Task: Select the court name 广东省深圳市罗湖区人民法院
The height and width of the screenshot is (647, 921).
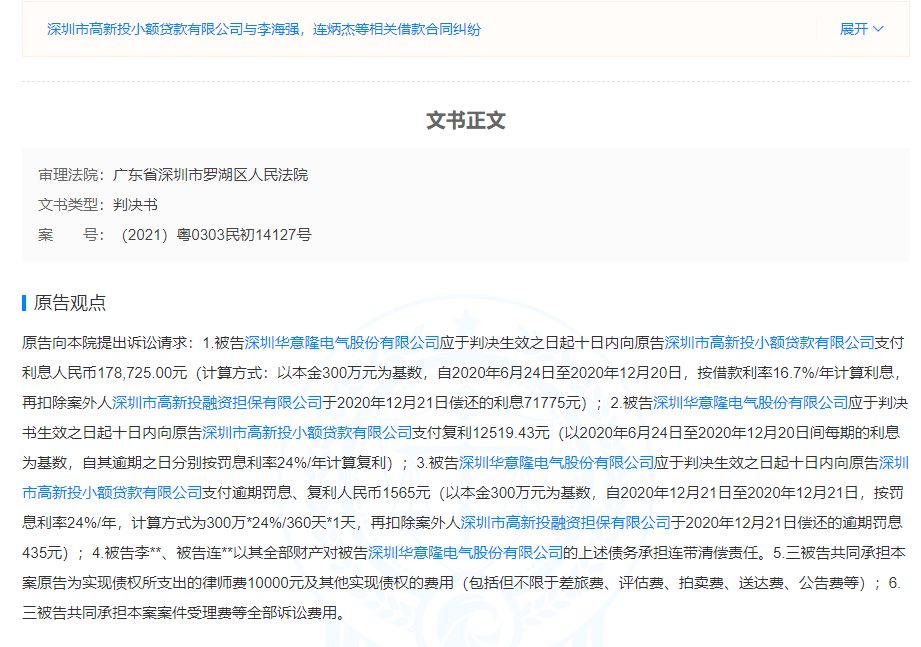Action: (211, 175)
